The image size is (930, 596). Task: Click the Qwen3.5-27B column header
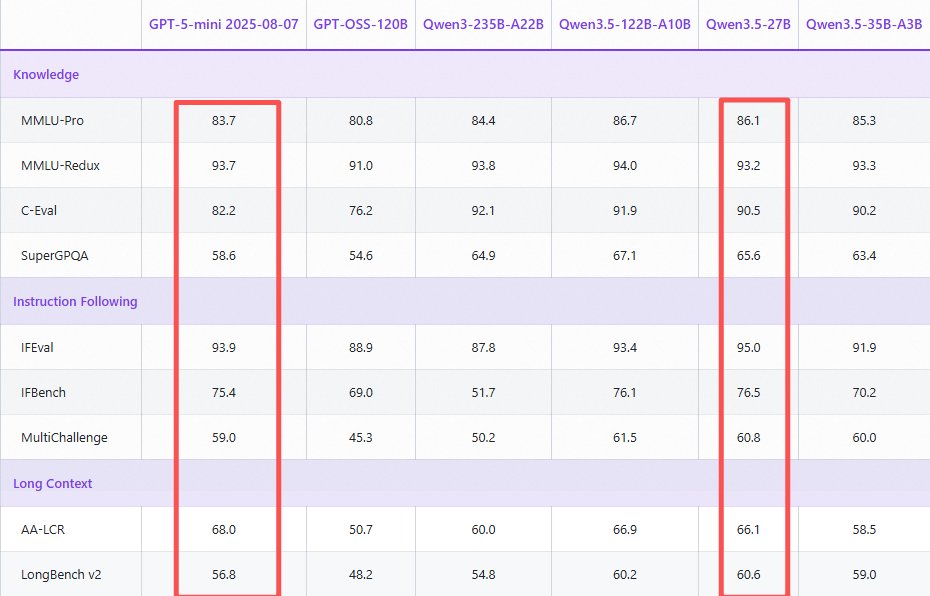click(748, 24)
